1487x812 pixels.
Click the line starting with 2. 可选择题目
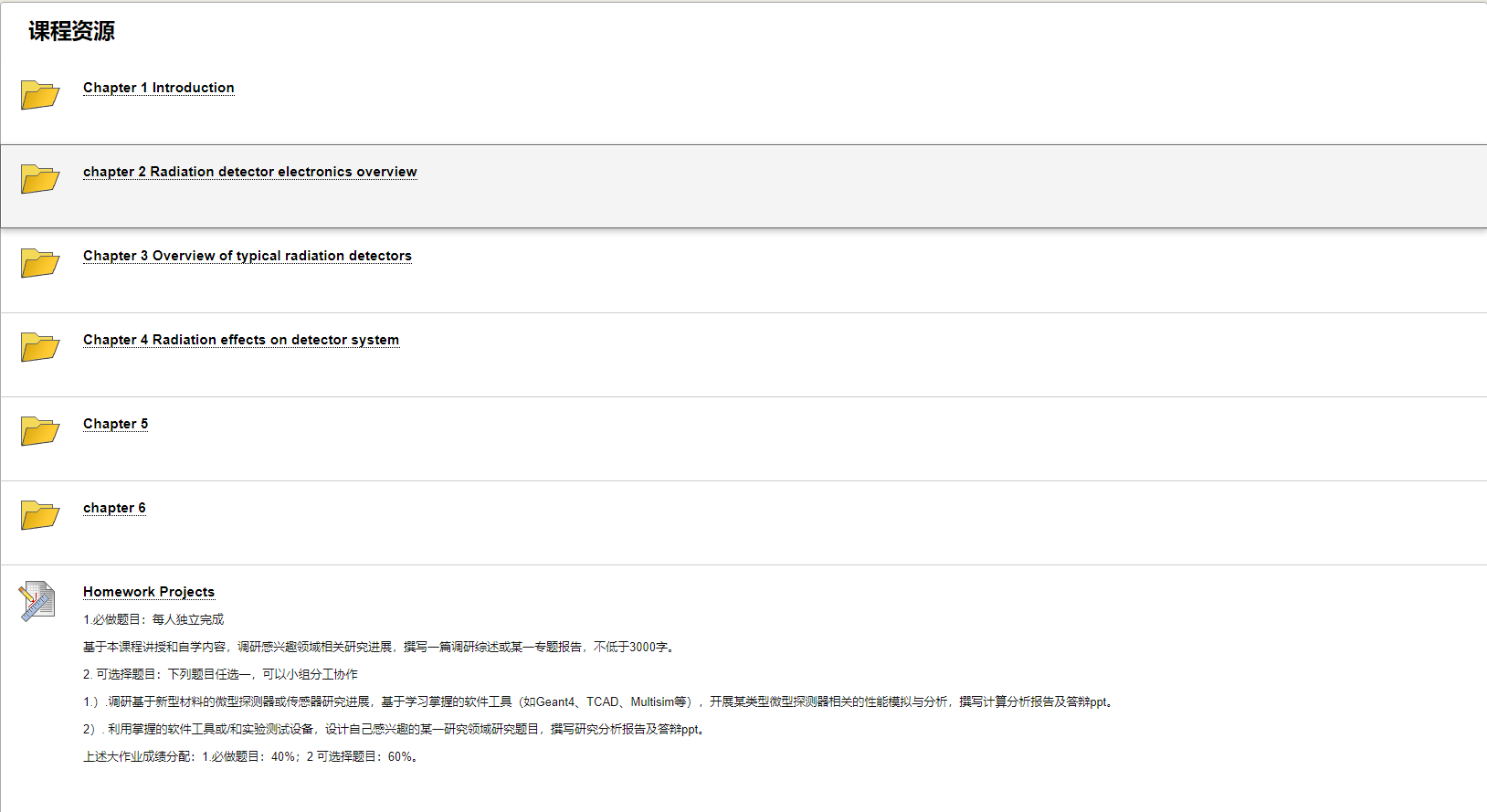coord(220,674)
